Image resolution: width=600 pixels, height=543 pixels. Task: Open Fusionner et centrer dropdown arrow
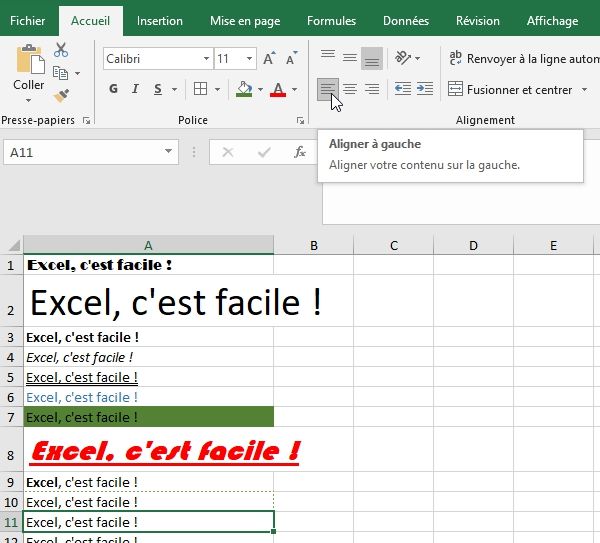pyautogui.click(x=584, y=90)
